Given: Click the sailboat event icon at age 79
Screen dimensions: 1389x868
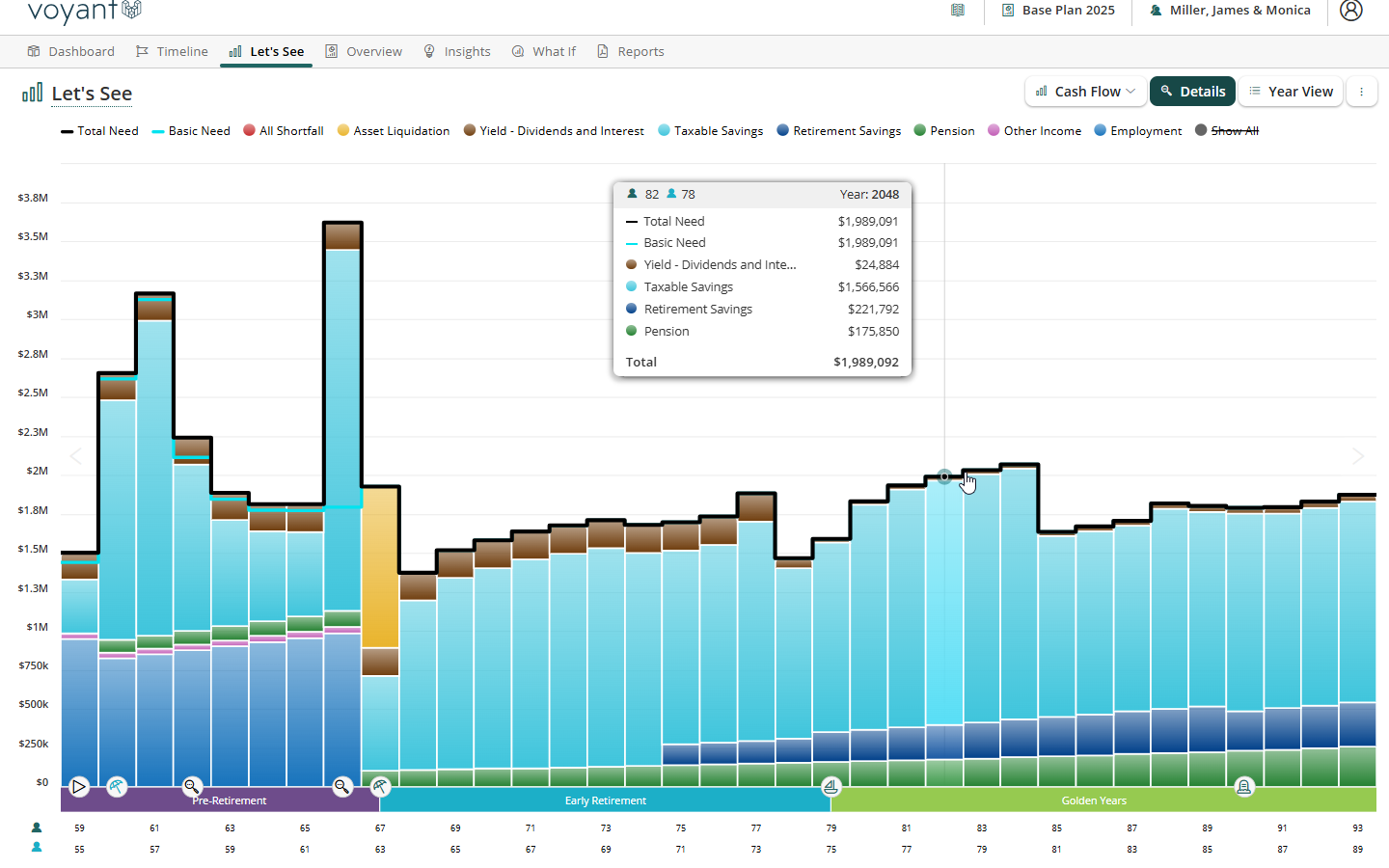Looking at the screenshot, I should tap(831, 787).
